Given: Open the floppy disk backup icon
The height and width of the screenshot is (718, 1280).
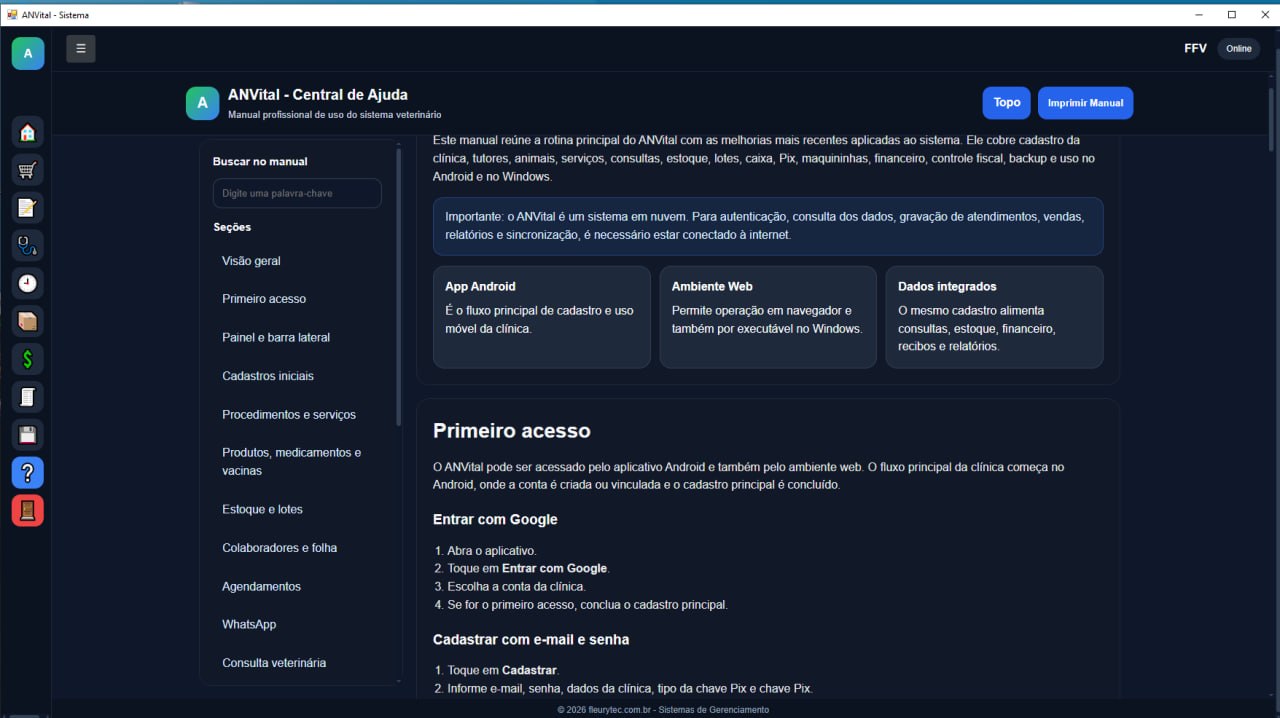Looking at the screenshot, I should coord(27,435).
